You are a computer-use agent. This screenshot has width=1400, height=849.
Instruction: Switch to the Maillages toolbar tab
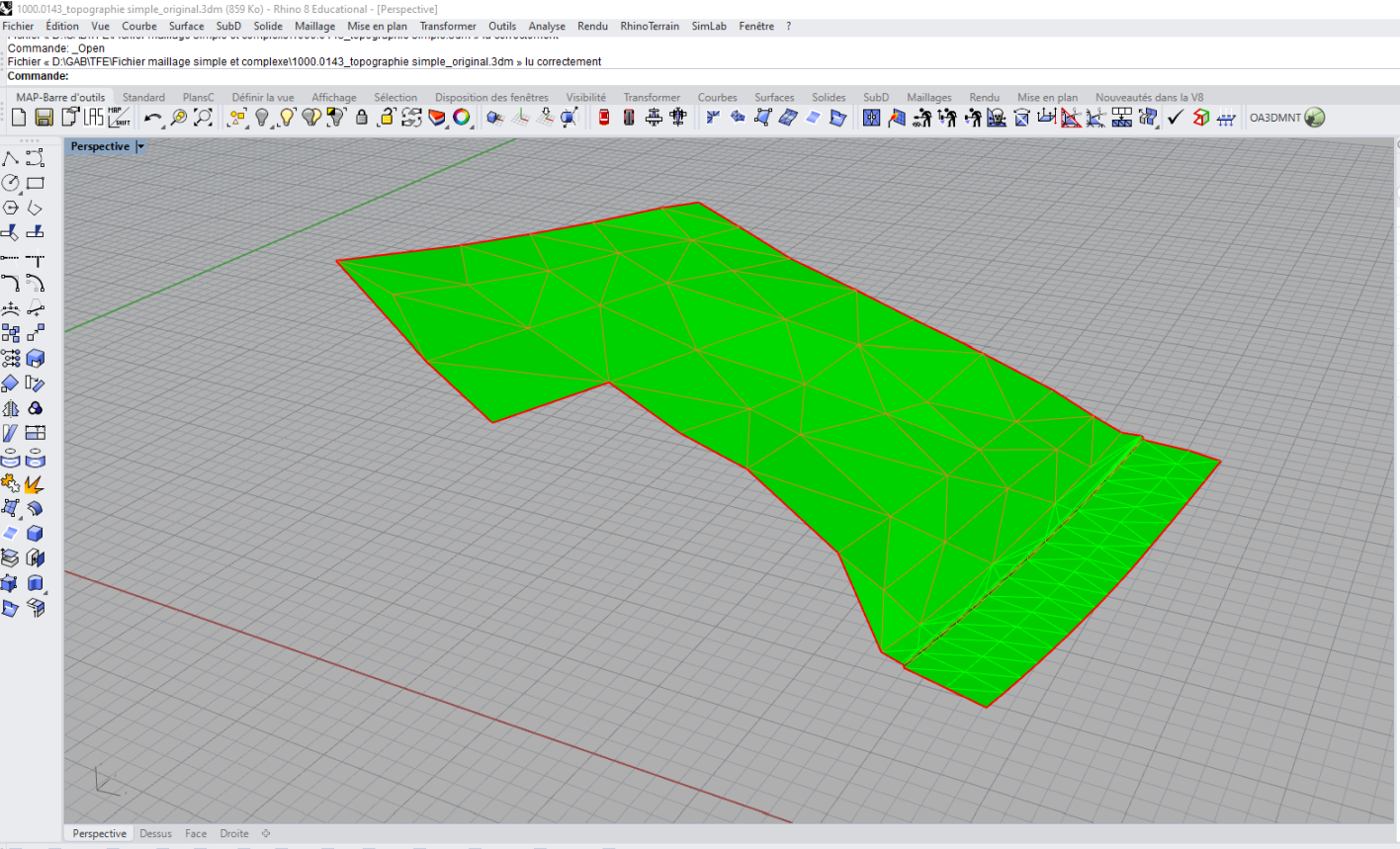(x=929, y=97)
